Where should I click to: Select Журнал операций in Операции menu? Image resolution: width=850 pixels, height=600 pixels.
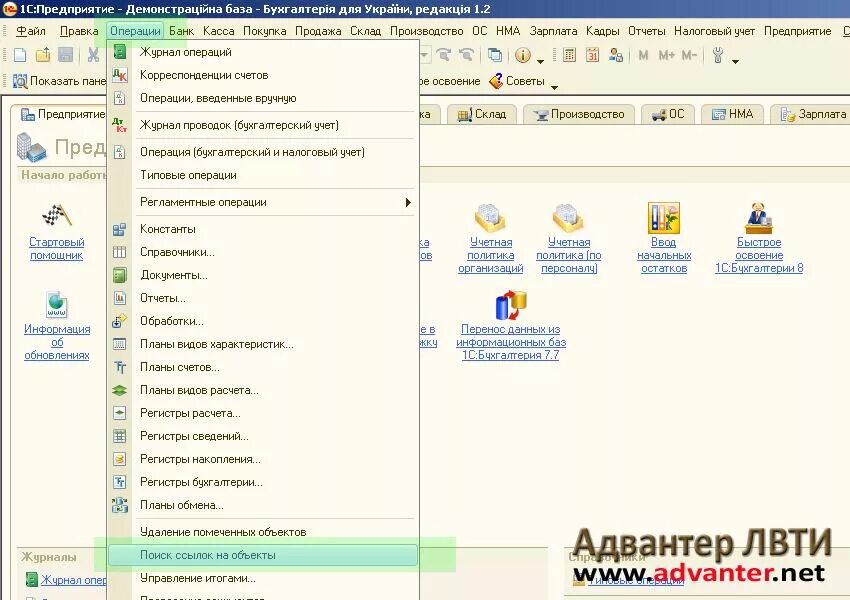(263, 52)
